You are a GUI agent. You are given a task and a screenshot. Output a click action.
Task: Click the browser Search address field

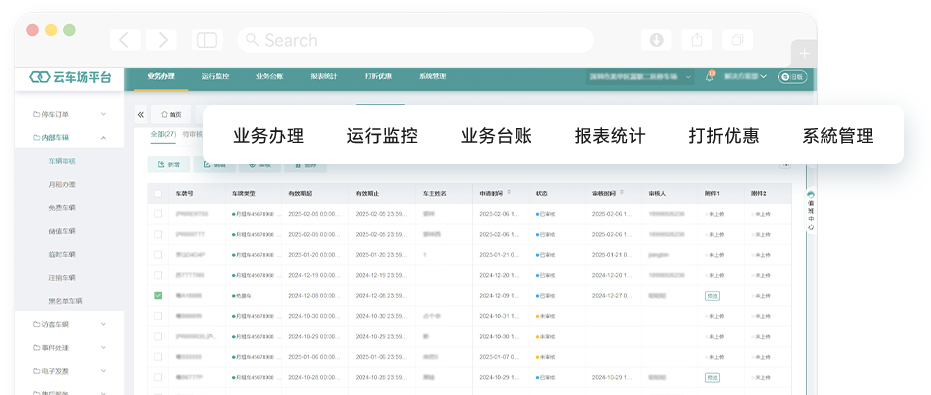(x=416, y=40)
